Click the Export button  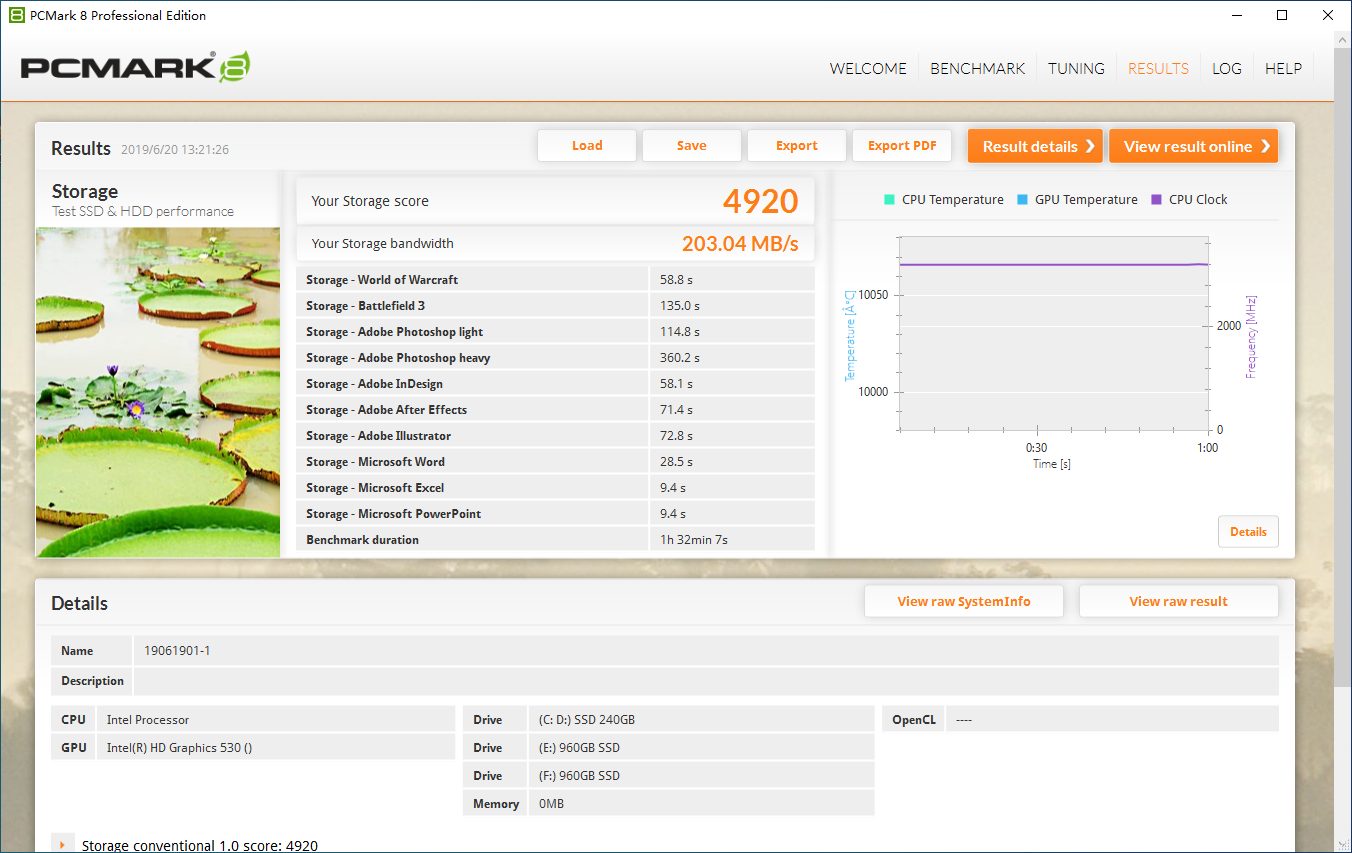pos(796,146)
